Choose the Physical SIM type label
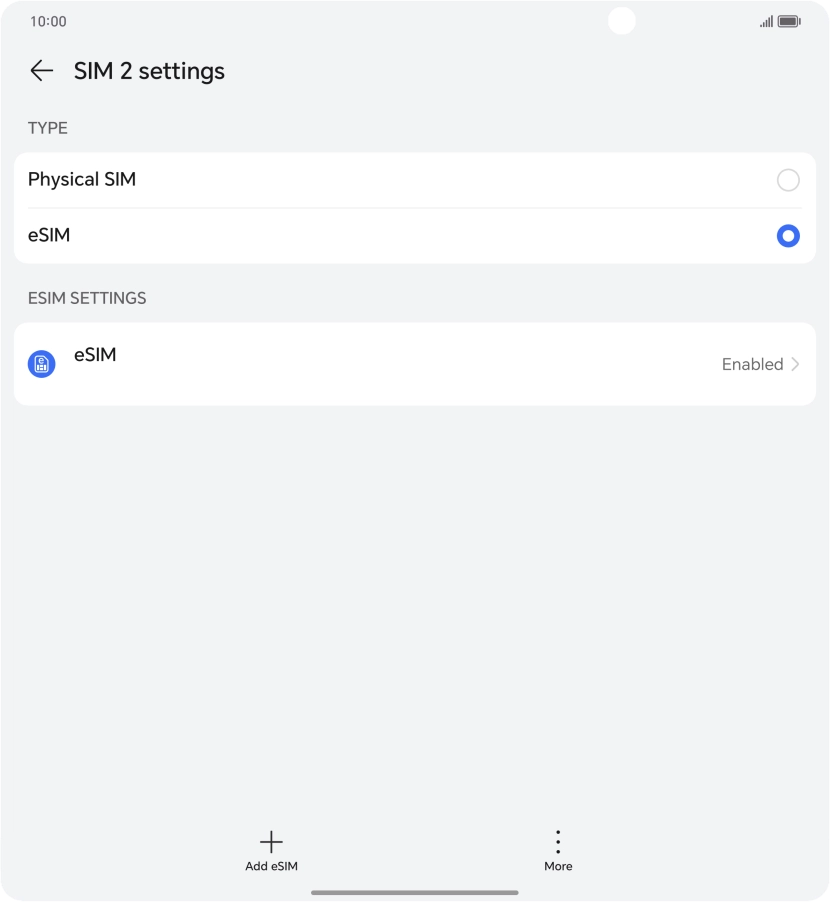 click(x=82, y=180)
